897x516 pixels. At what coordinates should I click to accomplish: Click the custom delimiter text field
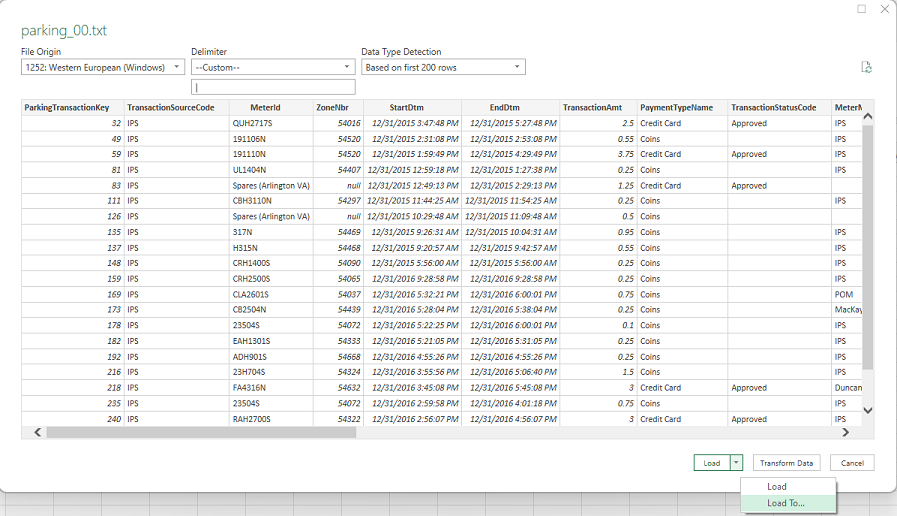pos(272,87)
